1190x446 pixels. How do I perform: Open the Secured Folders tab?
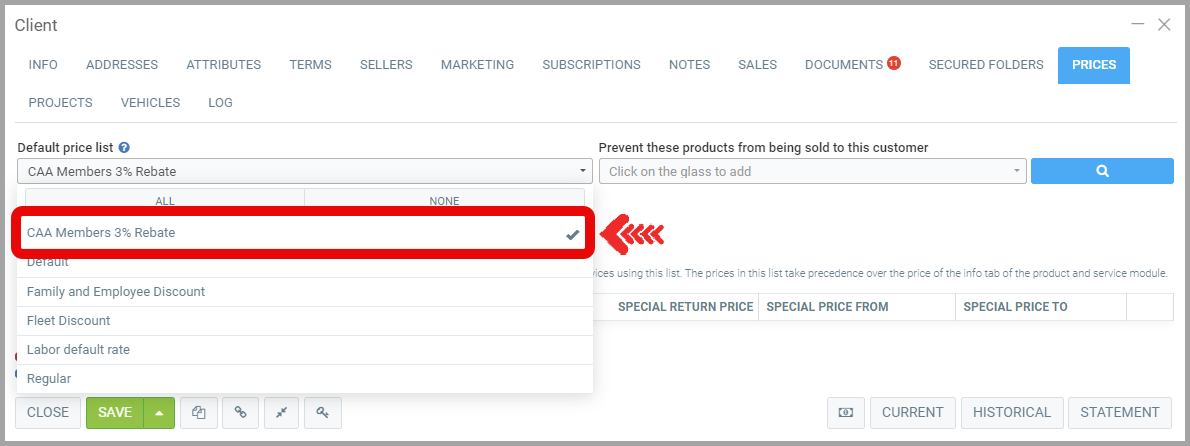coord(985,65)
